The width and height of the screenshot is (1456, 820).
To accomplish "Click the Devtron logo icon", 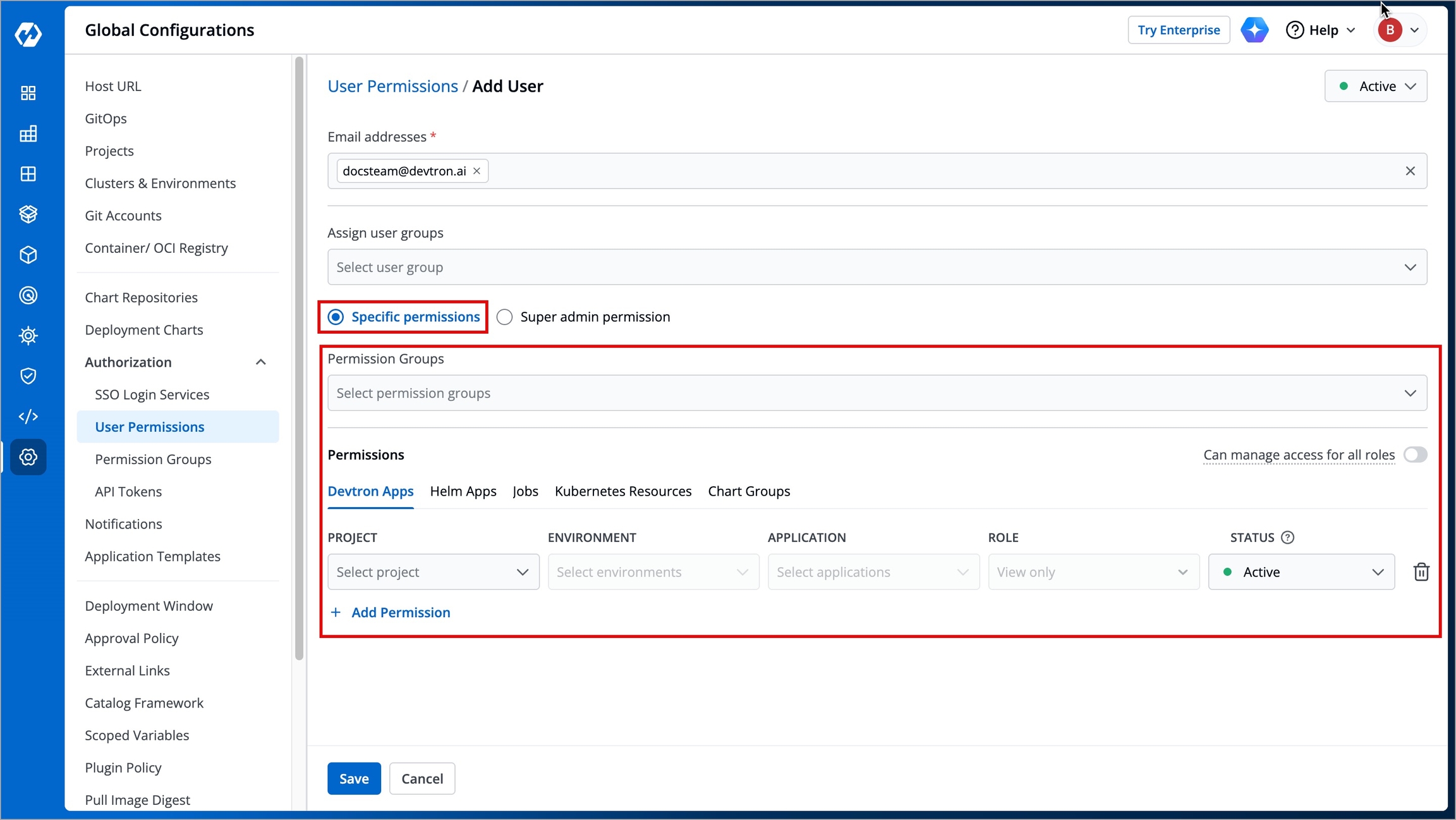I will [28, 34].
